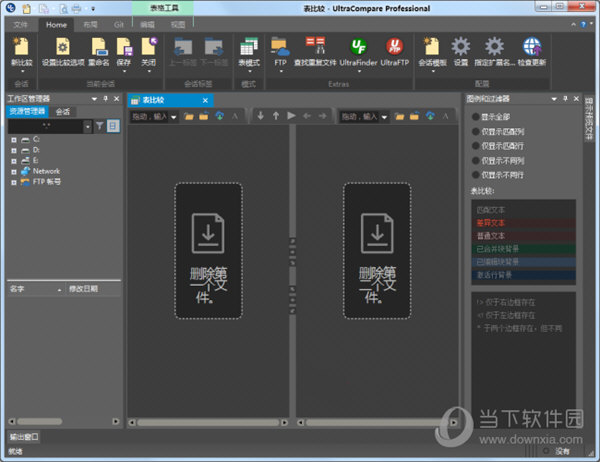600x462 pixels.
Task: Switch to the Git ribbon tab
Action: click(x=119, y=25)
